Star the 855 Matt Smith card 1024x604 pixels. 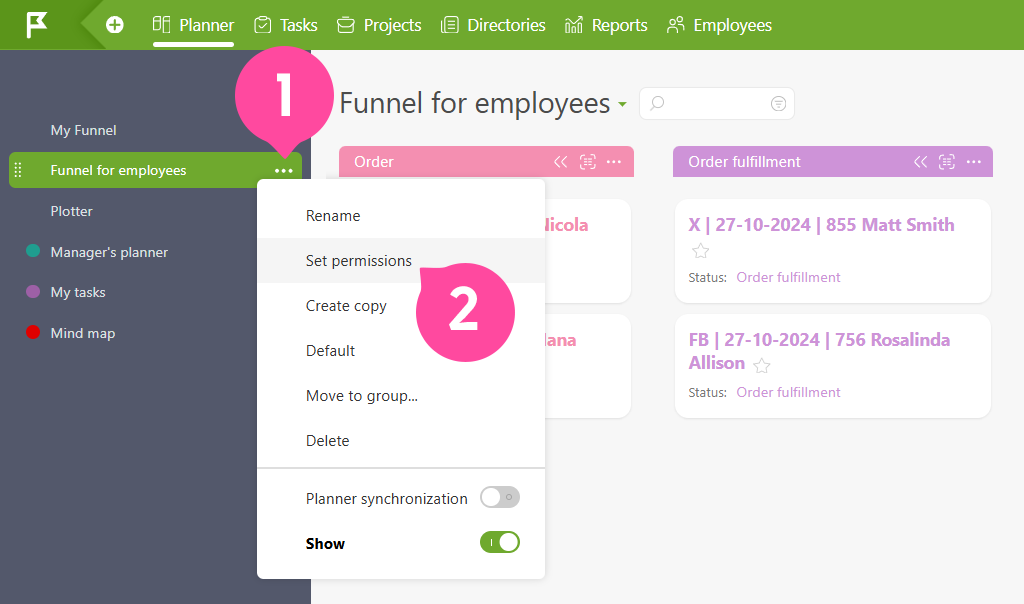701,251
